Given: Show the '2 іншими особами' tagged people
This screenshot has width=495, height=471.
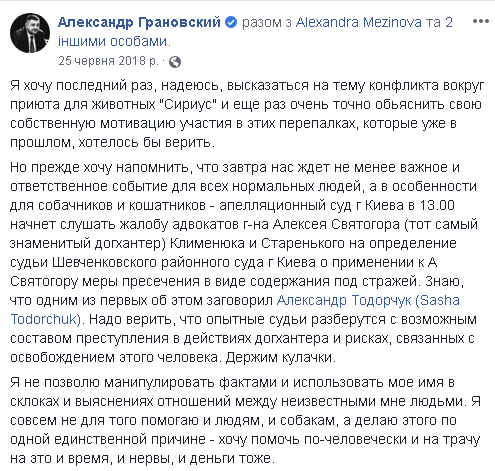Looking at the screenshot, I should 255,32.
